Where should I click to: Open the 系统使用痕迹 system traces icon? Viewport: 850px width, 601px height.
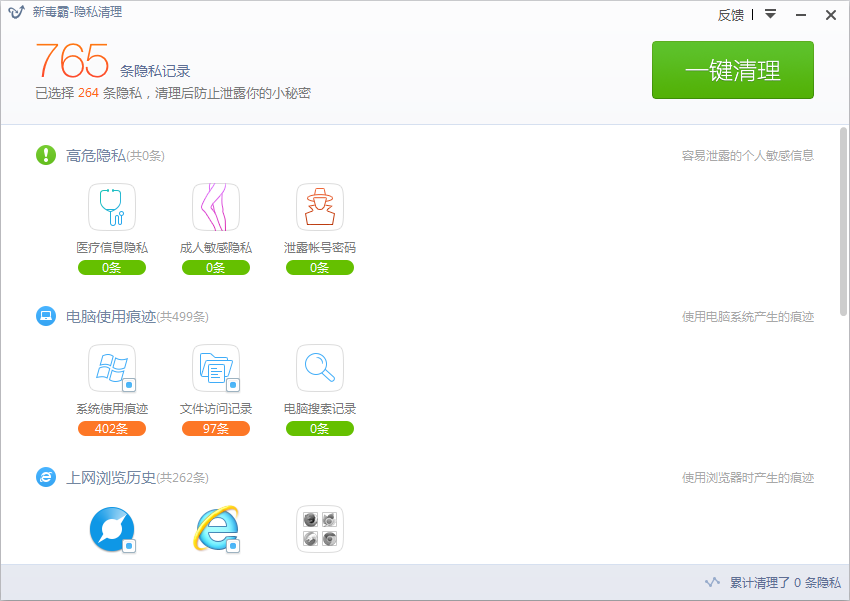coord(112,369)
